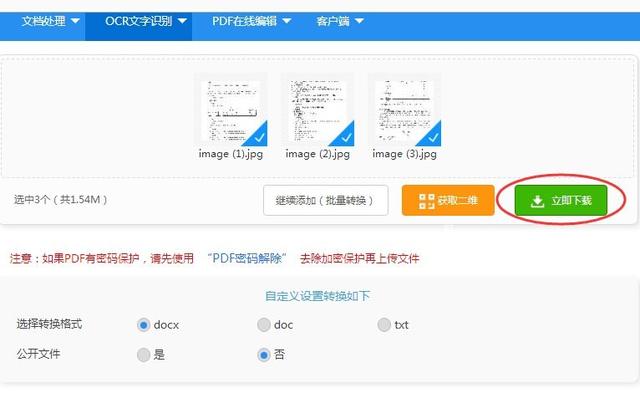Select the txt format radio button
Screen dimensions: 640x393
click(x=384, y=325)
